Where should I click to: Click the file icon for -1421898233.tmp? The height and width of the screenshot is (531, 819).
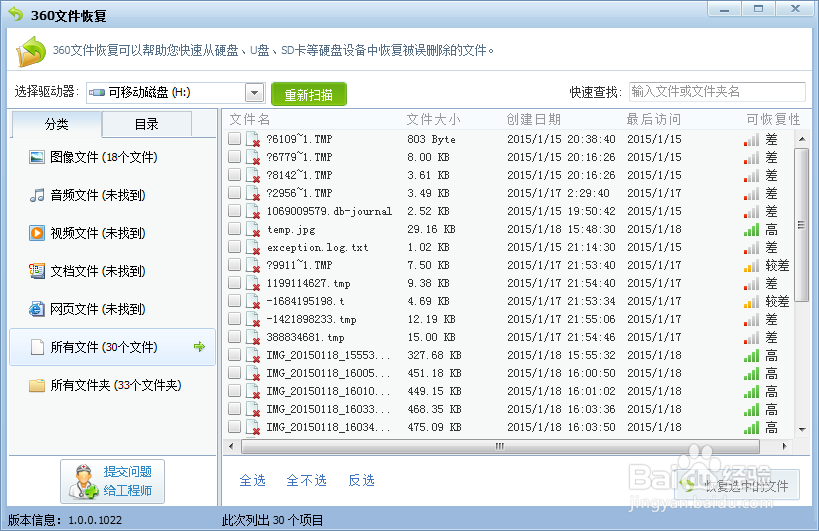tap(253, 320)
